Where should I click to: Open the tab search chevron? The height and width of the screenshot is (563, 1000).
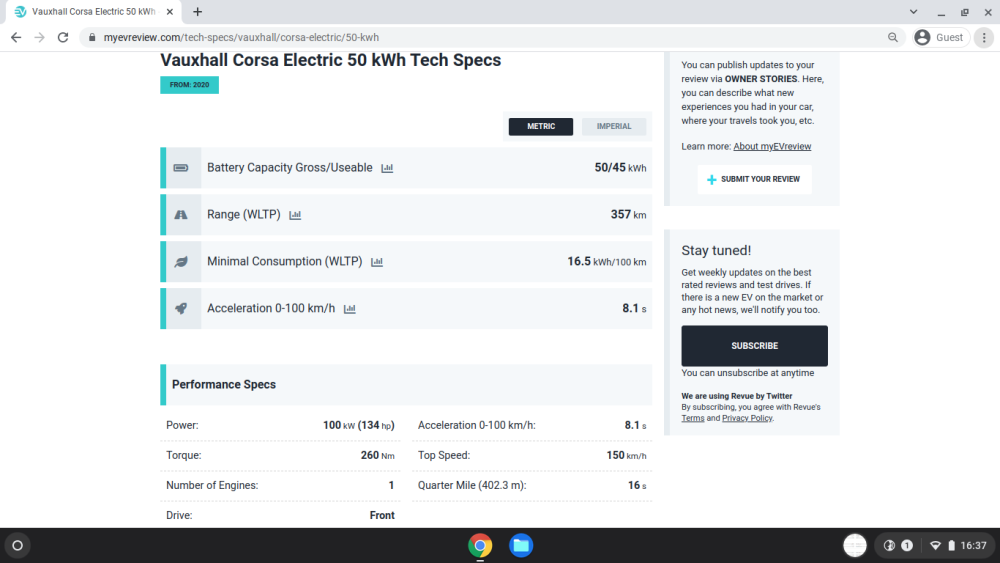coord(913,11)
